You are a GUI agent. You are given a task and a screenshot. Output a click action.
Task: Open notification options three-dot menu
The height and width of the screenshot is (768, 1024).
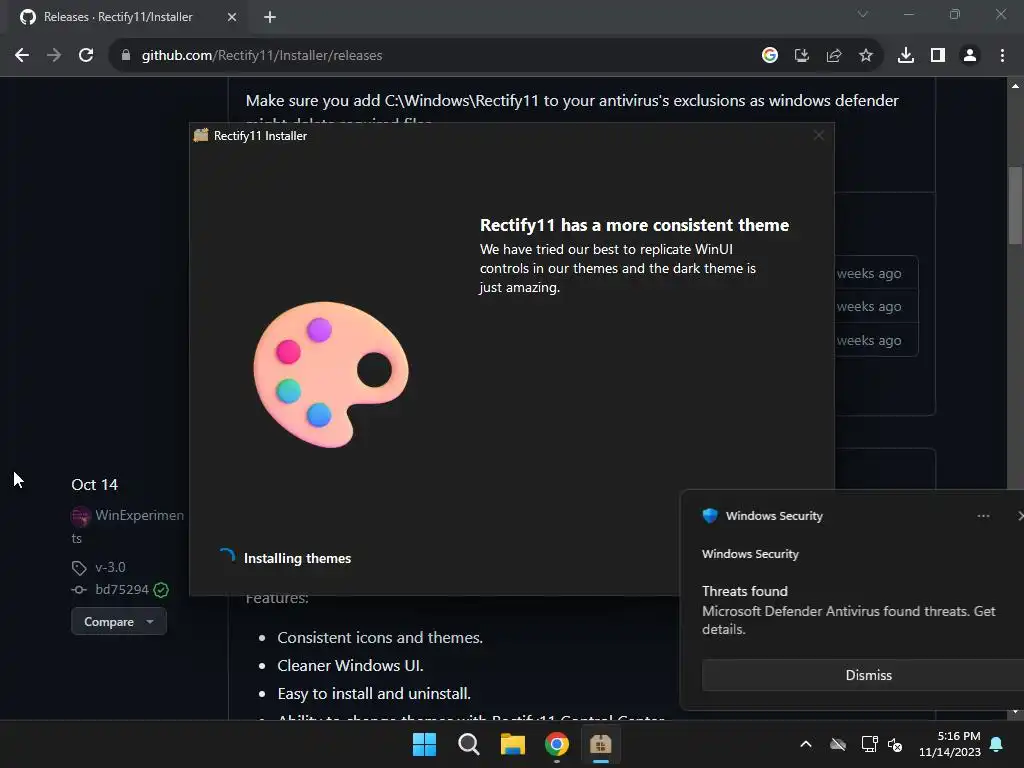pyautogui.click(x=984, y=516)
